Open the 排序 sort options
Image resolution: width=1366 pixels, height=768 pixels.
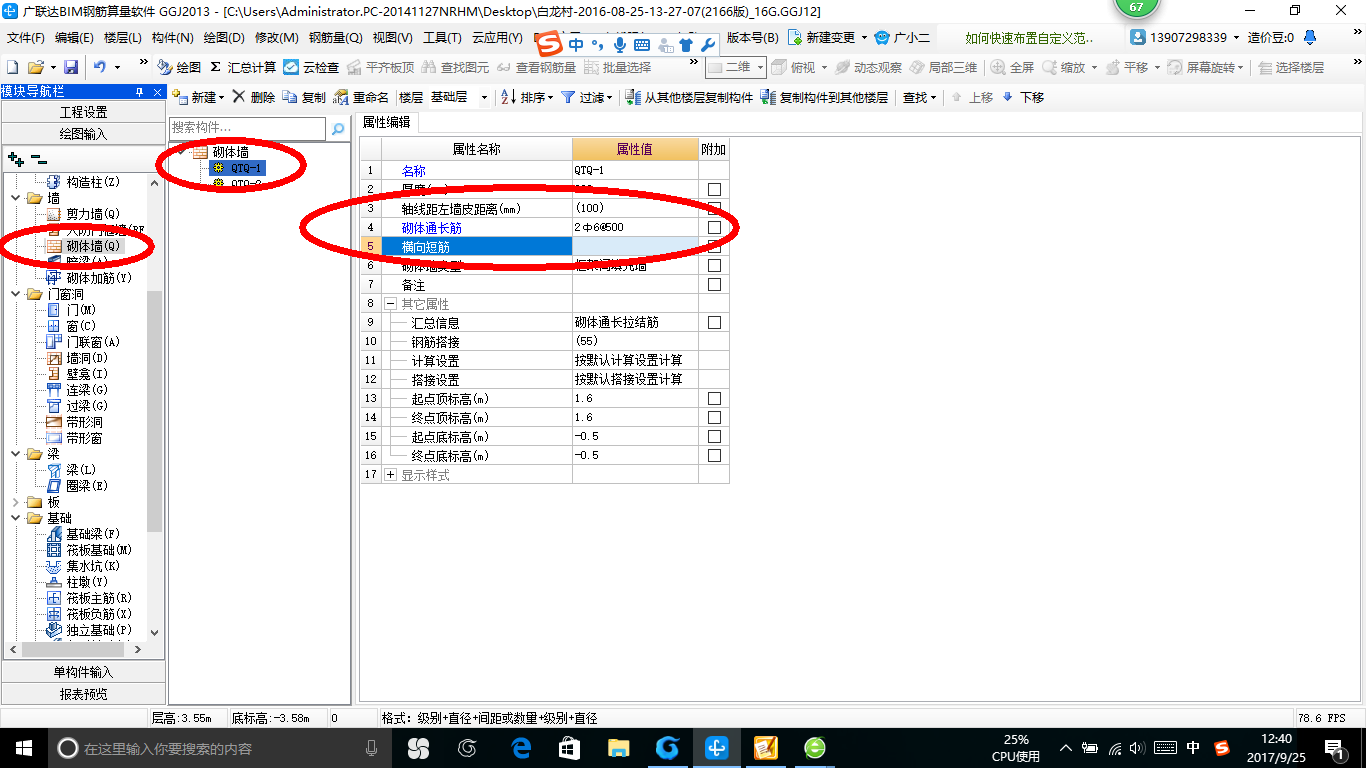pos(524,97)
